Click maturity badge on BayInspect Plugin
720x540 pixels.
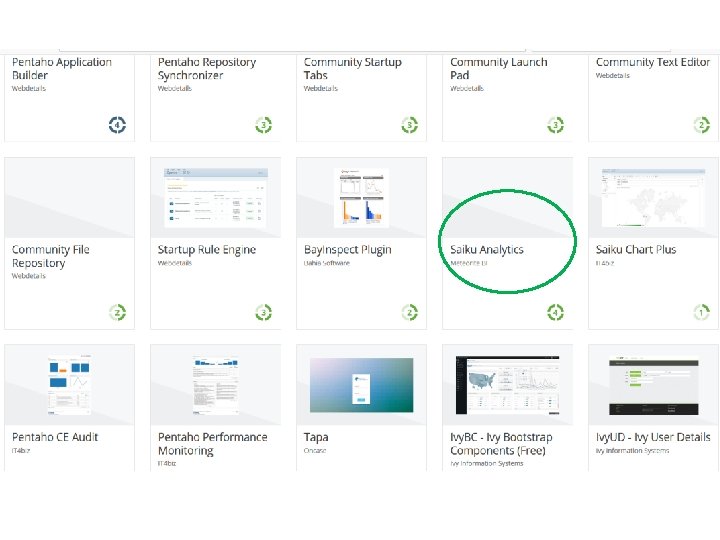[x=410, y=312]
